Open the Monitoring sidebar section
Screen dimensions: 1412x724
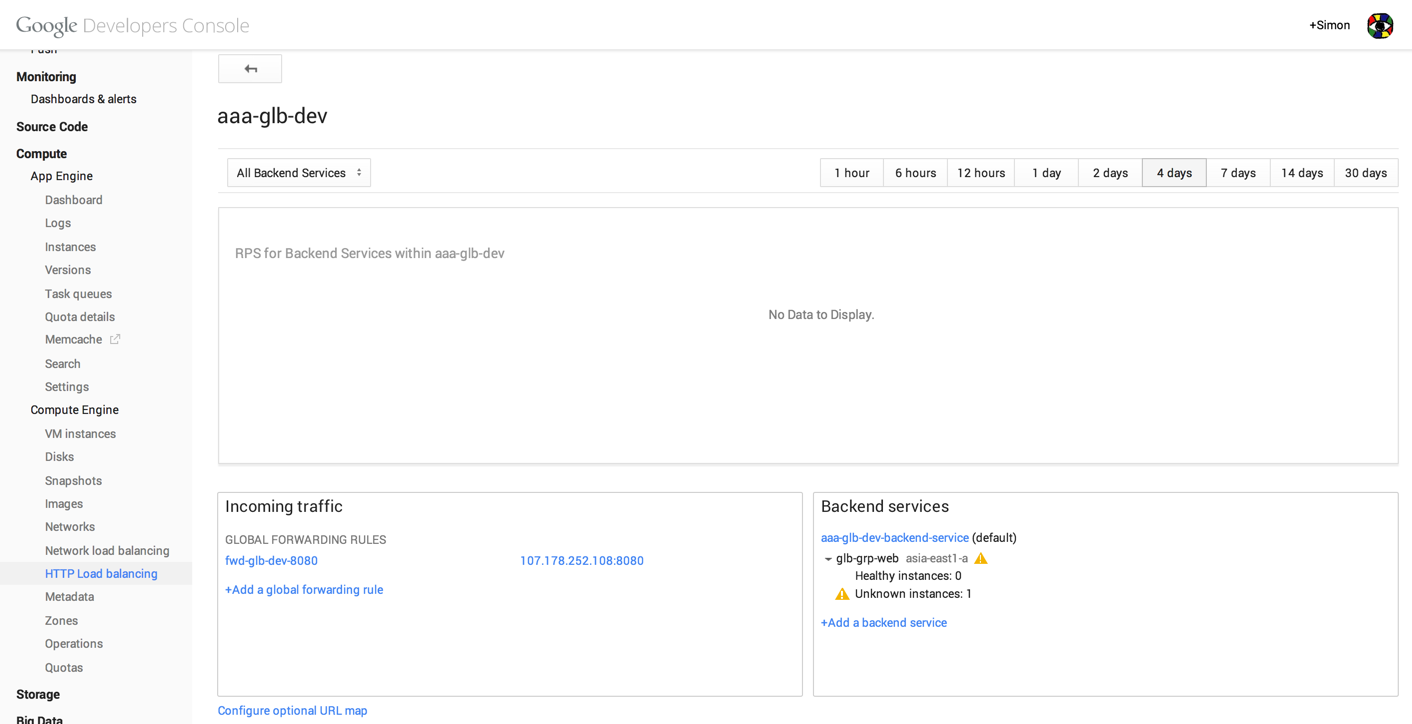coord(46,77)
